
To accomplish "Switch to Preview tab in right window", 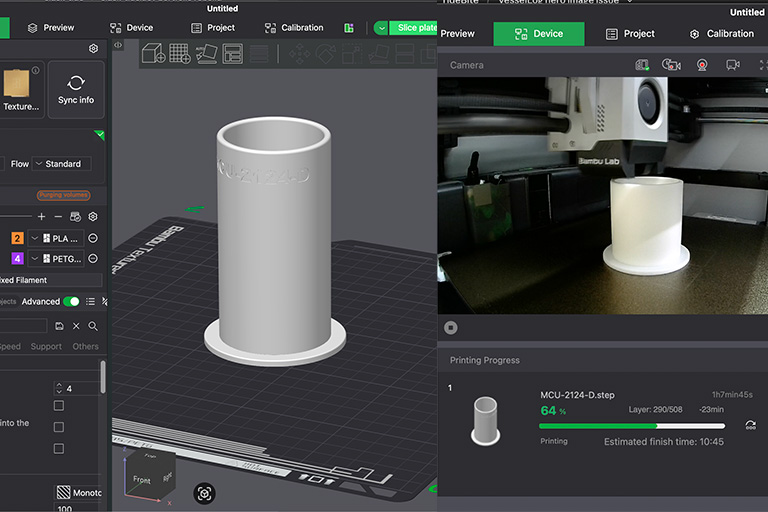I will click(x=456, y=34).
